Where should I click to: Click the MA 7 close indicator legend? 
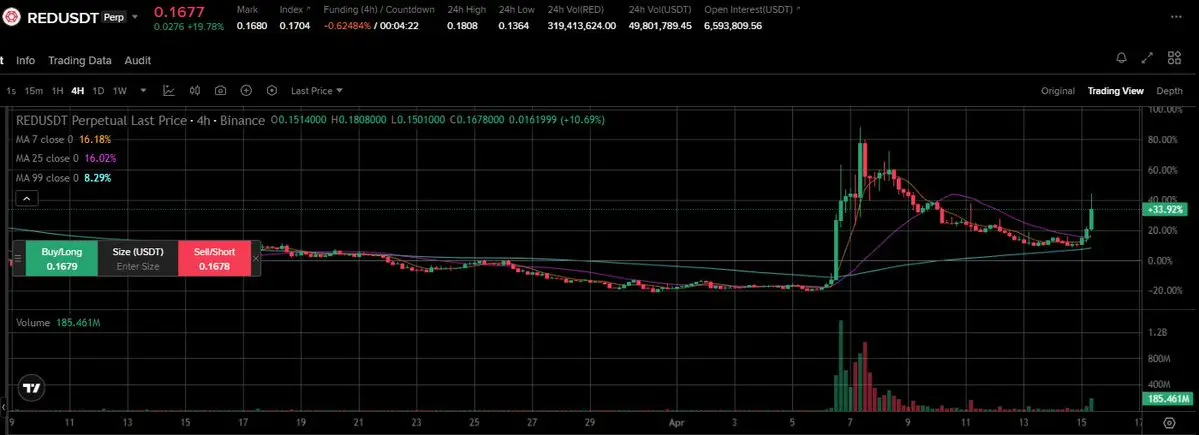click(x=63, y=139)
